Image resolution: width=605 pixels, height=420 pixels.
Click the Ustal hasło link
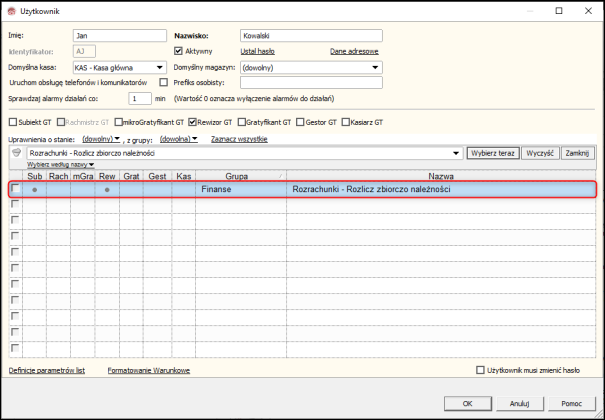tap(258, 51)
